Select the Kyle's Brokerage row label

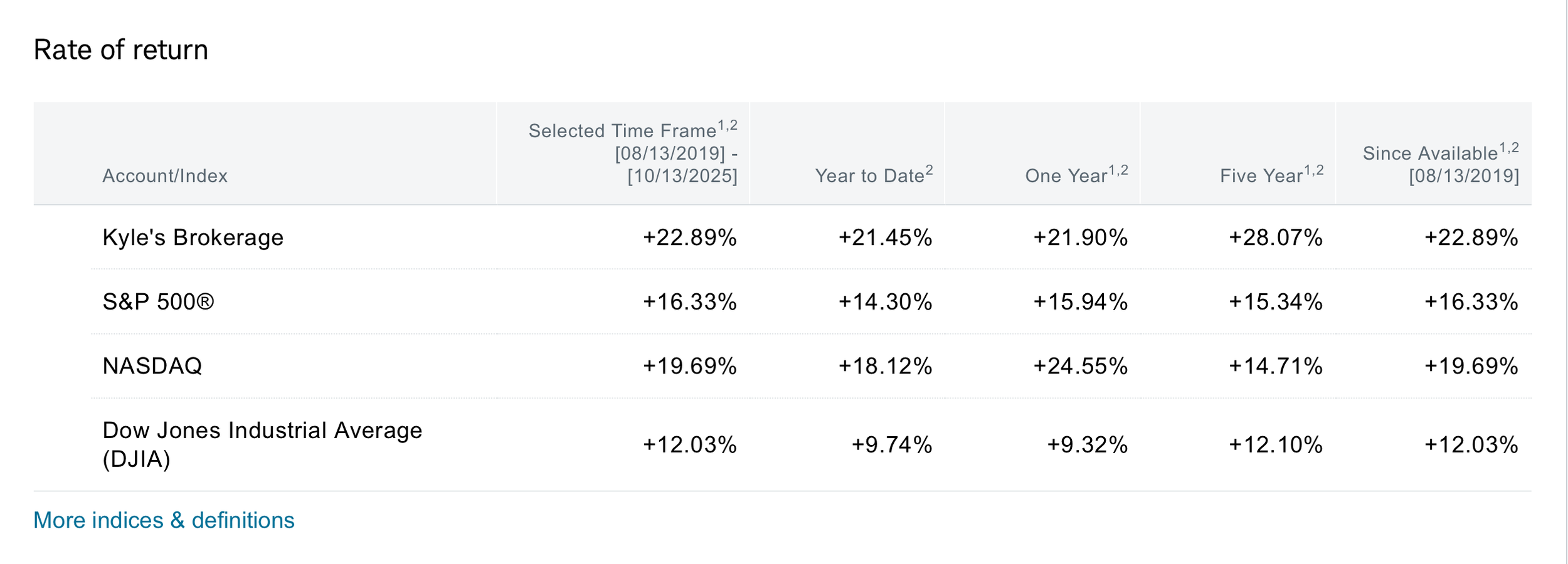[x=193, y=238]
